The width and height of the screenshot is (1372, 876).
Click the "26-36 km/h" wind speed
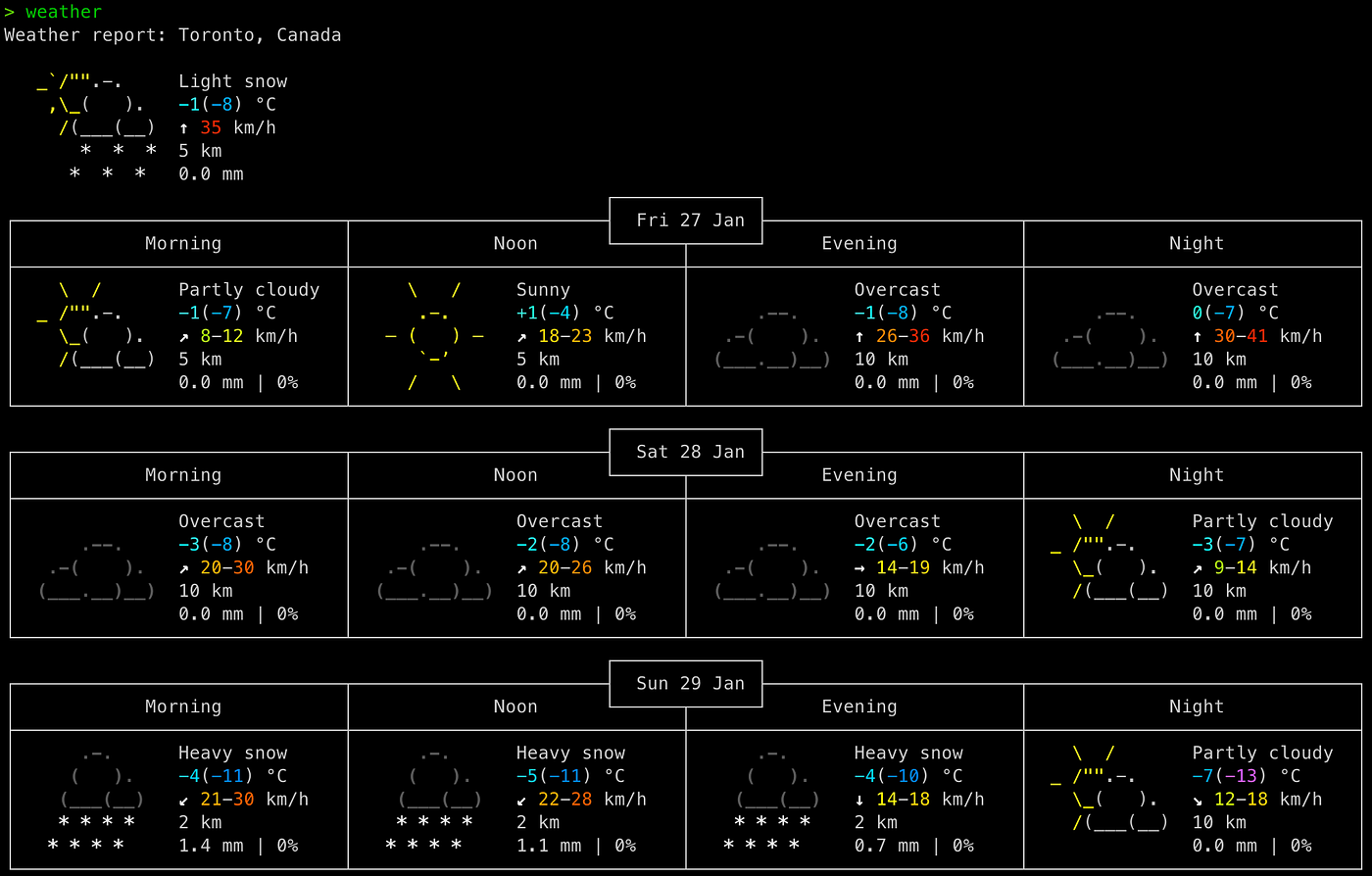click(930, 336)
